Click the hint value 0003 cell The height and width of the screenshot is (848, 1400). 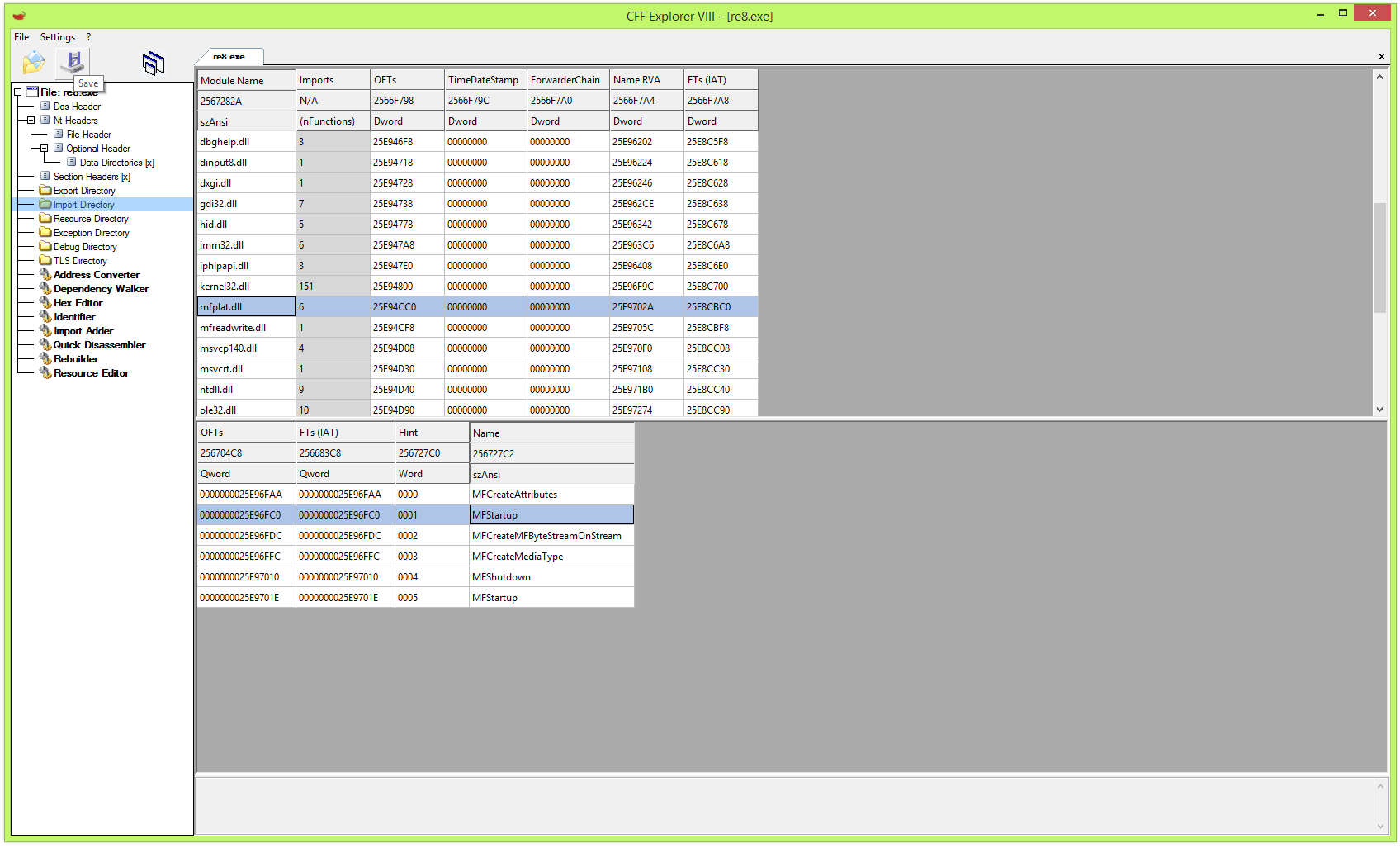(x=432, y=557)
